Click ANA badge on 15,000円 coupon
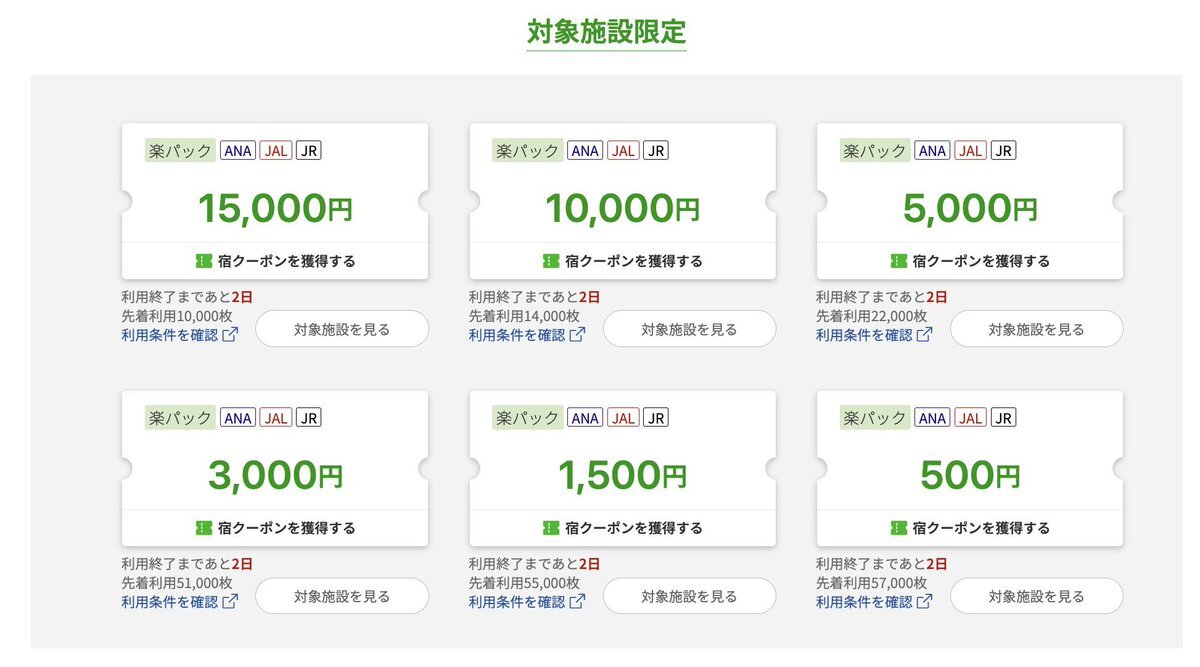 click(238, 151)
